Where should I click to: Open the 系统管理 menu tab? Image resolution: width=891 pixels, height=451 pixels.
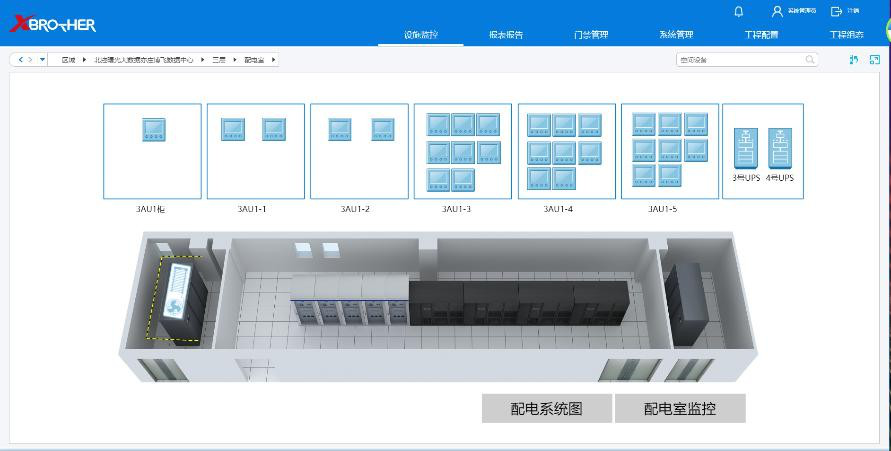(676, 35)
